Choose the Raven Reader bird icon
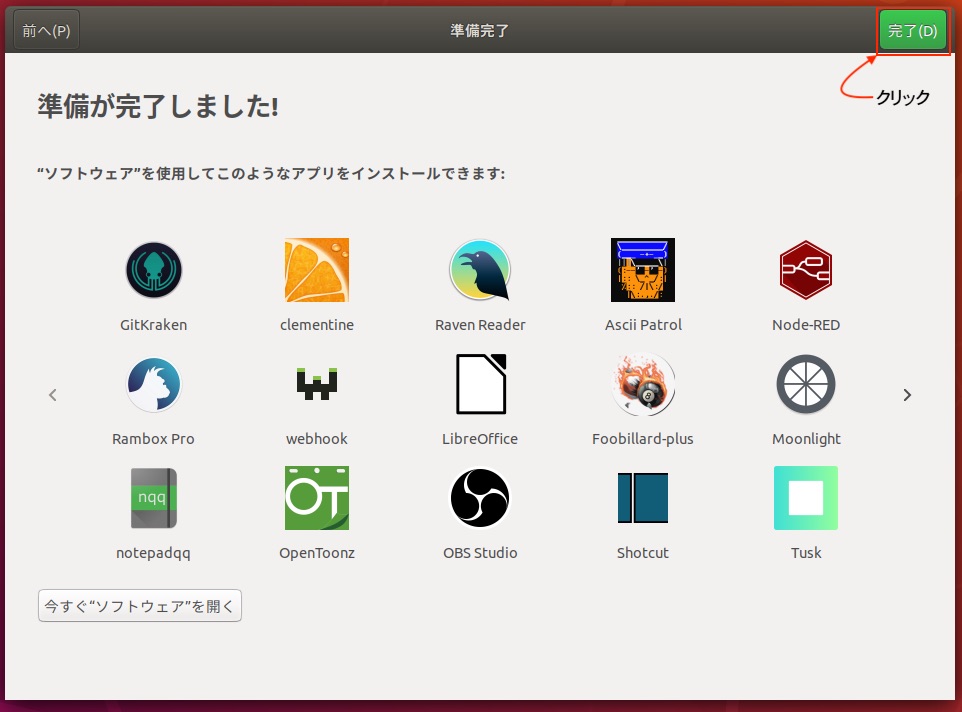 pyautogui.click(x=480, y=270)
